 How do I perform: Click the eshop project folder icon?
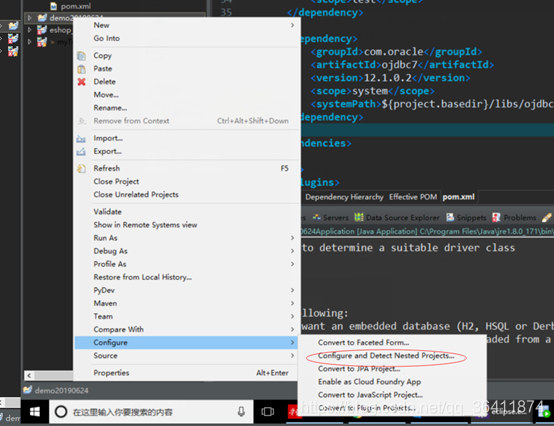pos(42,30)
